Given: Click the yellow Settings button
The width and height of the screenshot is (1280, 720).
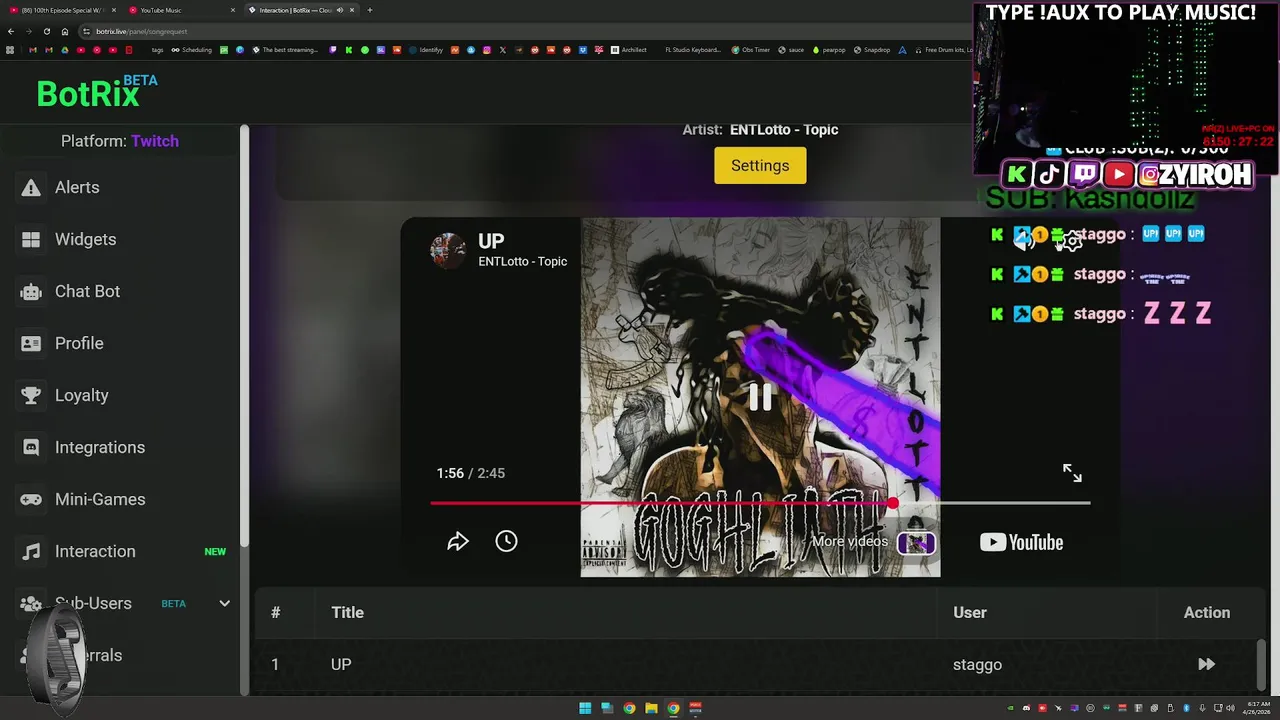Looking at the screenshot, I should 760,166.
